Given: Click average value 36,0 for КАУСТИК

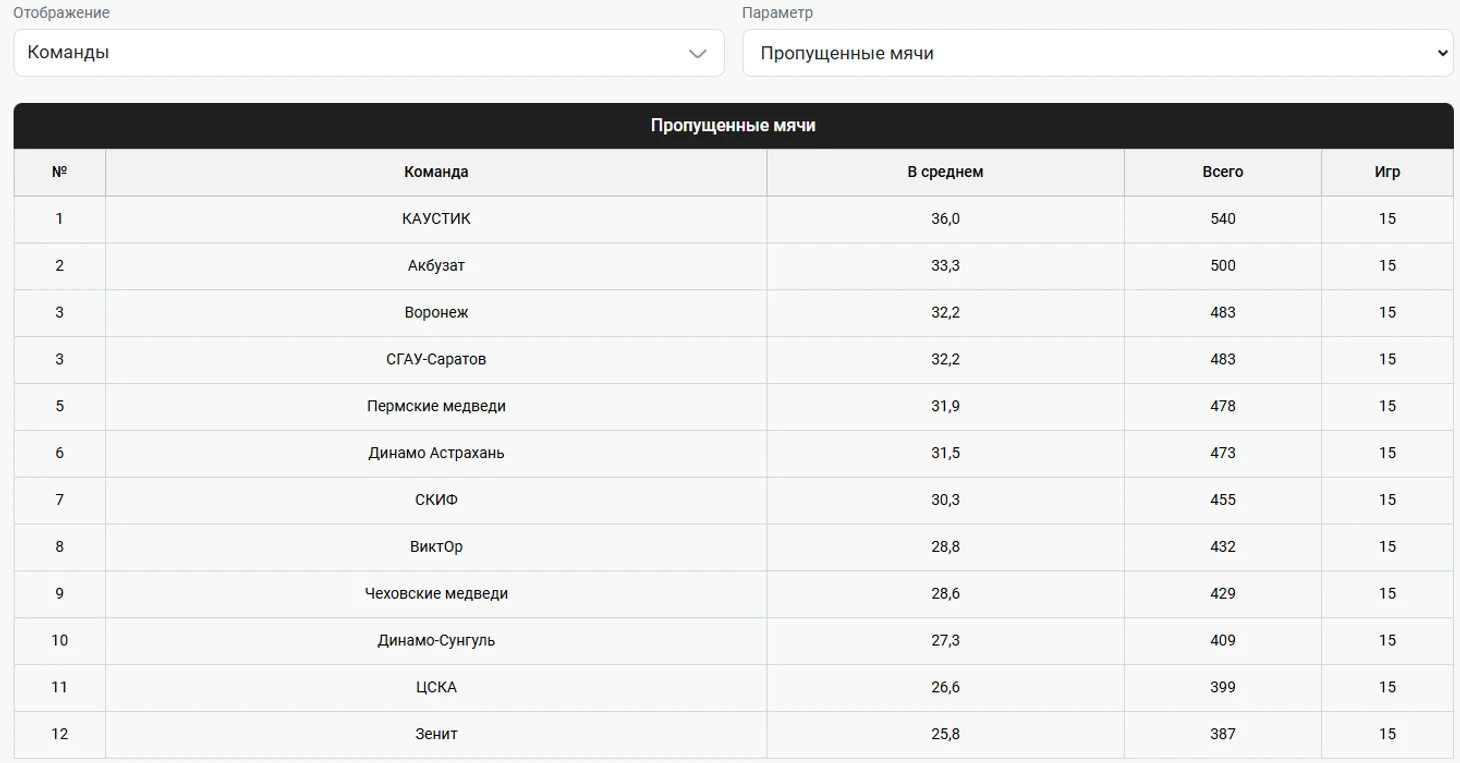Looking at the screenshot, I should pos(945,219).
